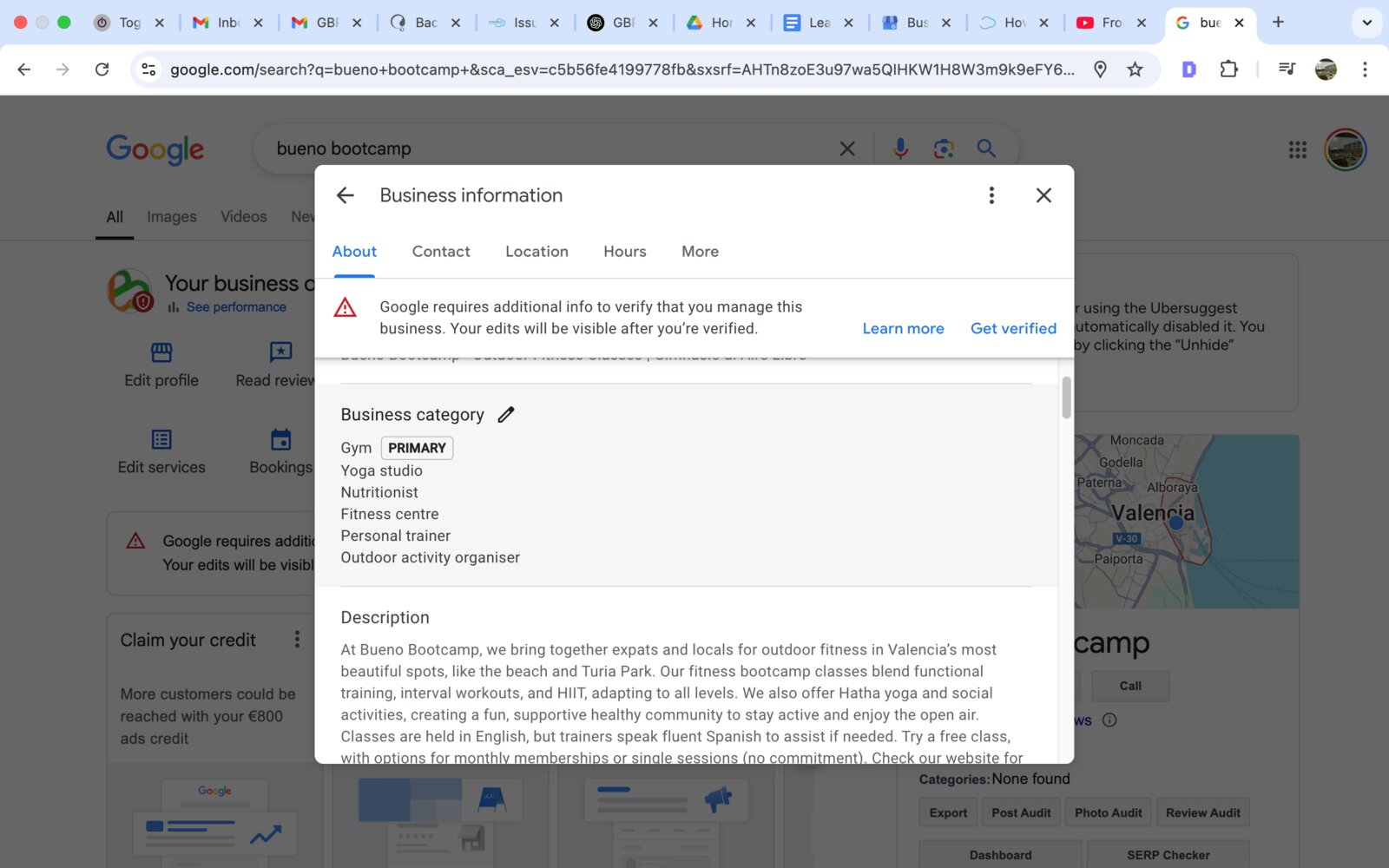Open the purple D extension
This screenshot has height=868, width=1389.
[x=1189, y=69]
